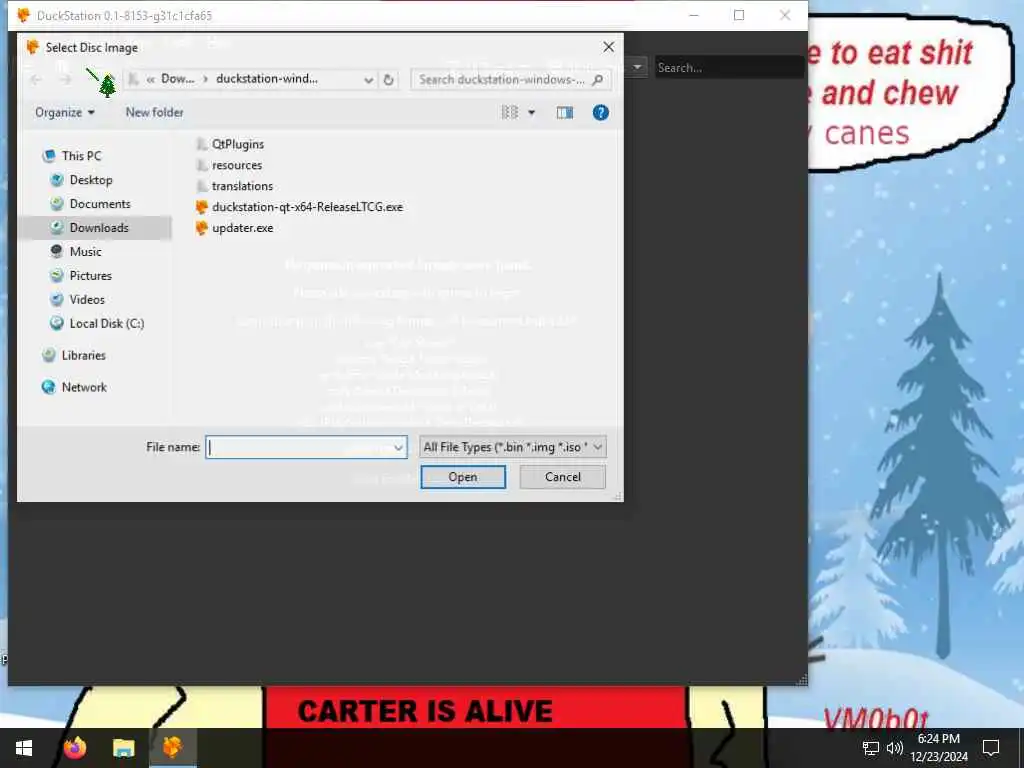
Task: Click the taskbar clock and date
Action: [939, 748]
